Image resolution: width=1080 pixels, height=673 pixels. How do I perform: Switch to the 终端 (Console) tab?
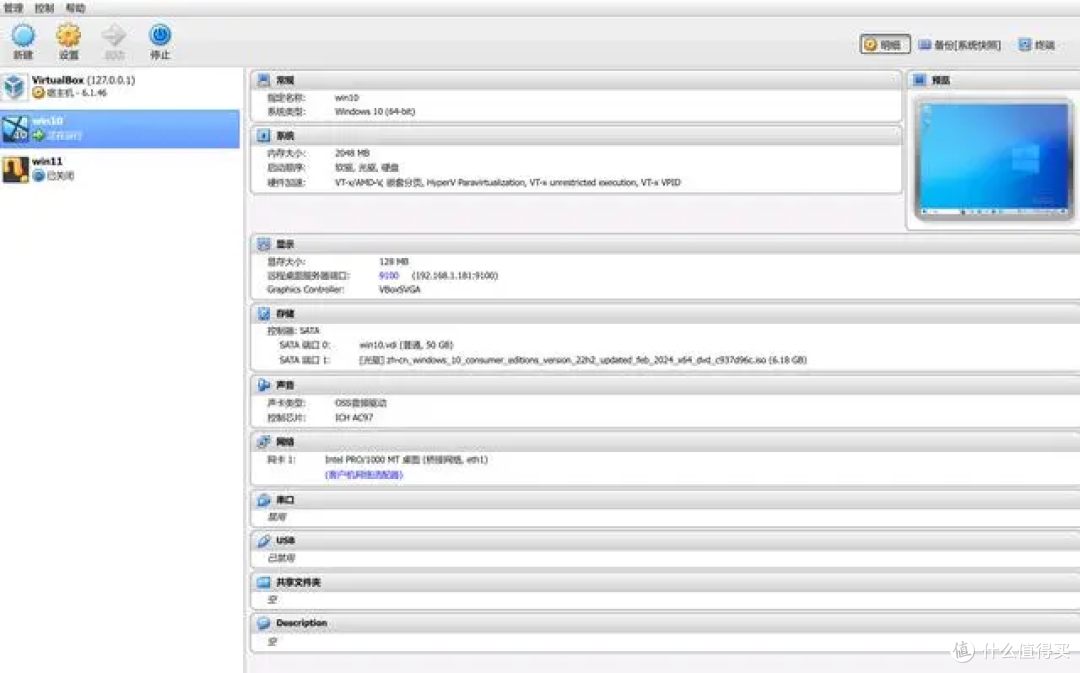tap(1037, 45)
